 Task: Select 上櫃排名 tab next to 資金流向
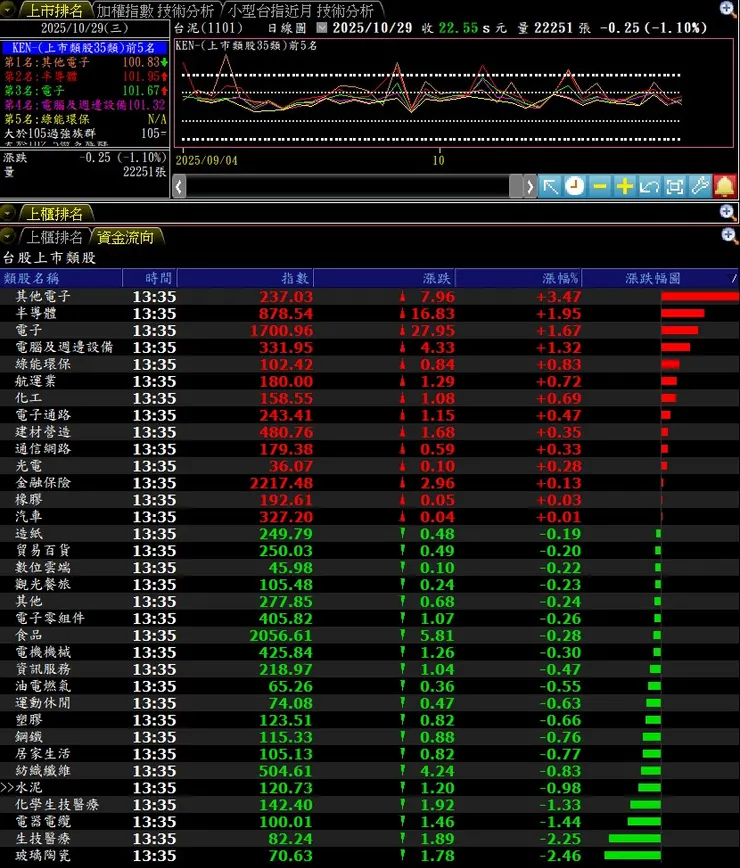point(54,237)
